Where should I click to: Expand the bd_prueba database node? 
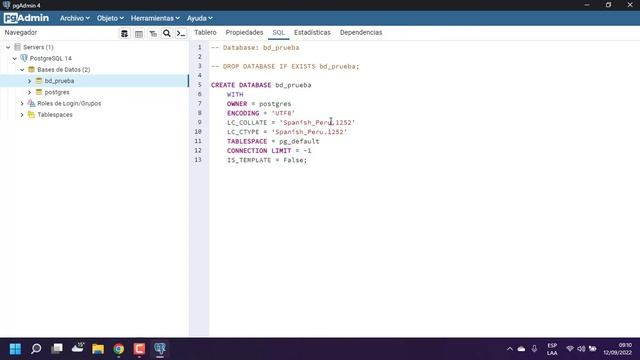pyautogui.click(x=29, y=81)
